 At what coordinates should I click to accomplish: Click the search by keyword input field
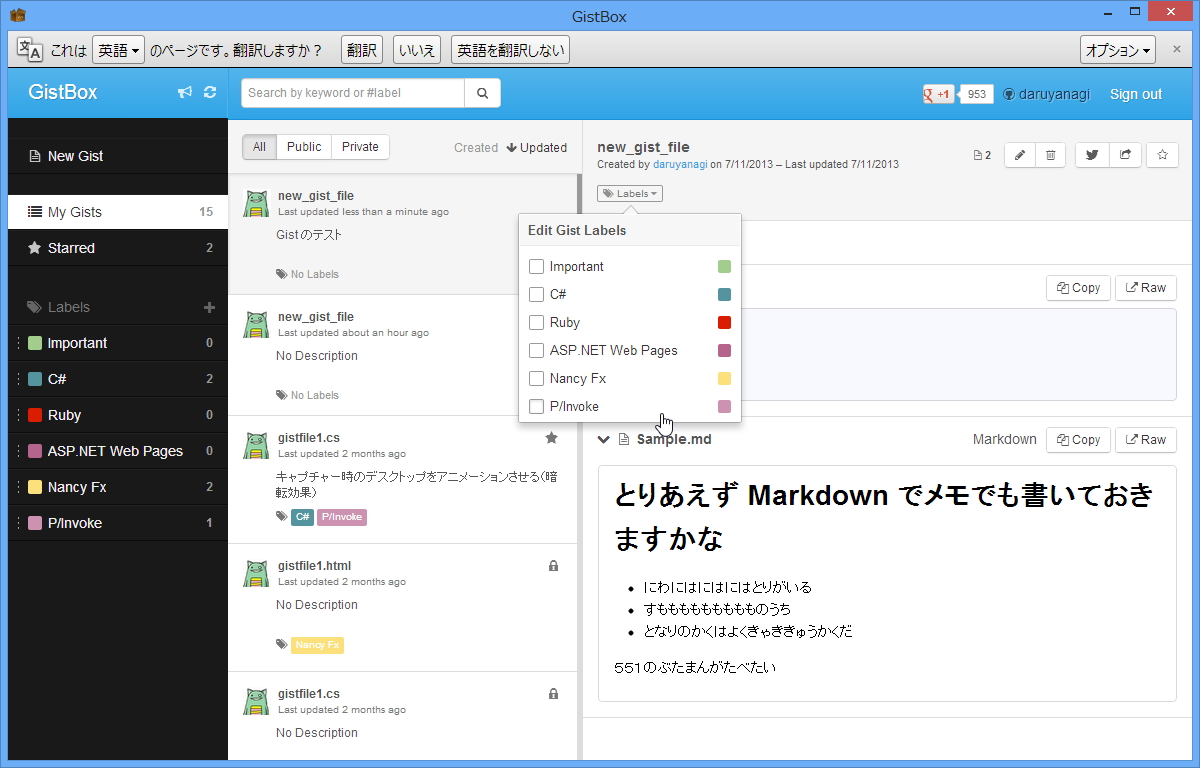click(x=353, y=93)
